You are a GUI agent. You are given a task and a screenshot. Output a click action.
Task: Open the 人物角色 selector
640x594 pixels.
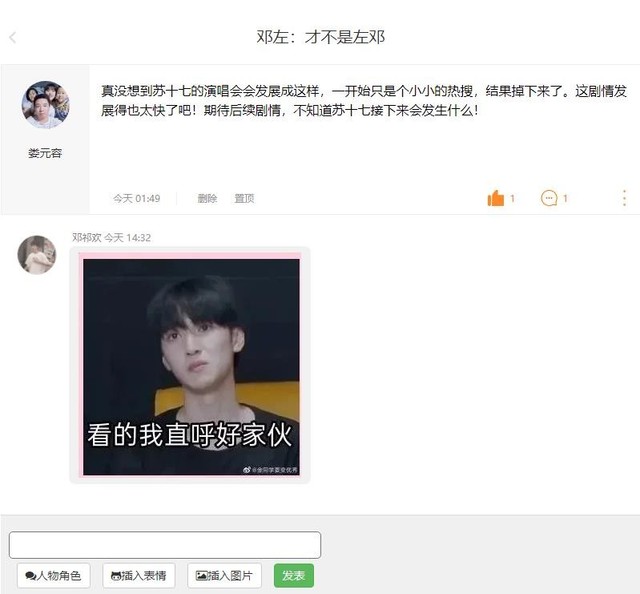[53, 576]
